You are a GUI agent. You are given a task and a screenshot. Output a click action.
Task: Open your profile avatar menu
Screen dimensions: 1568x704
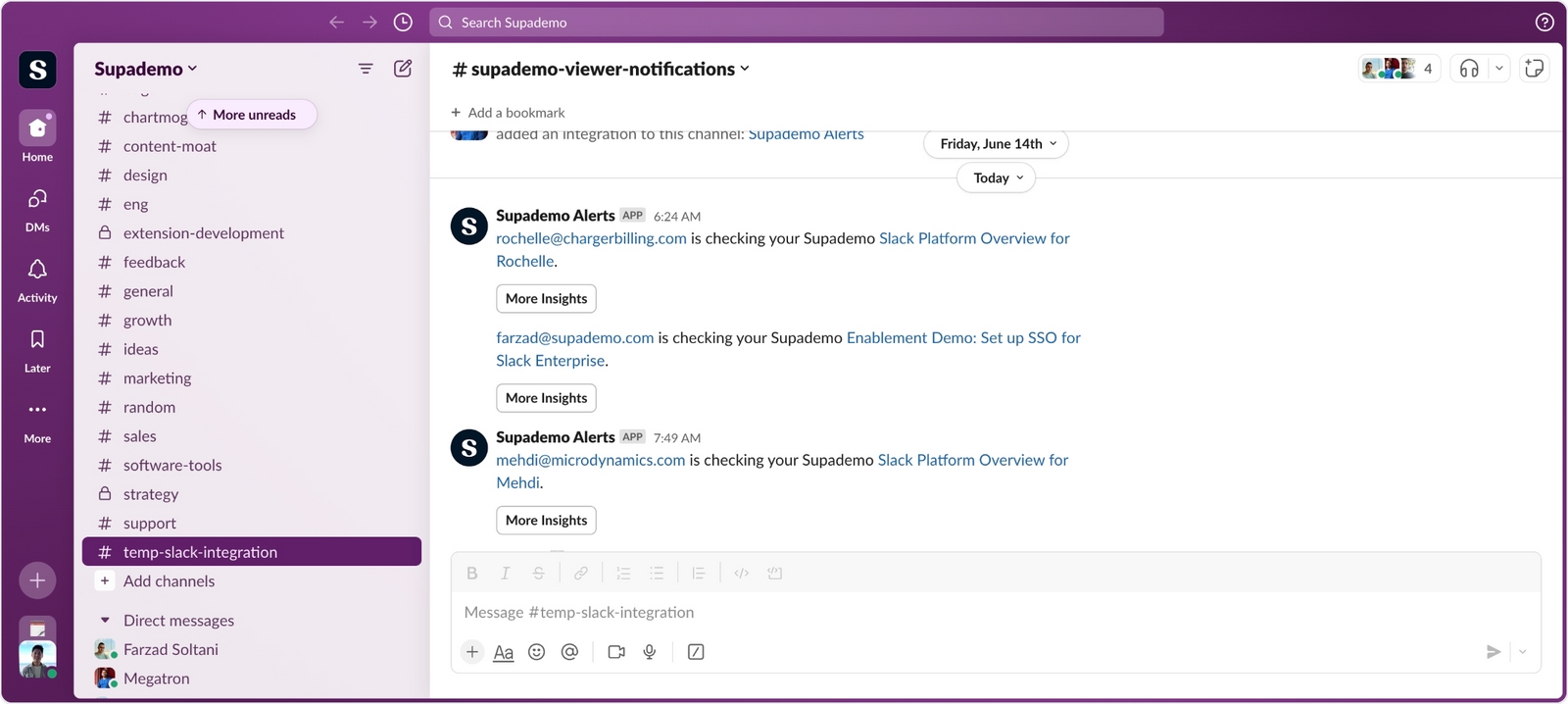(37, 660)
